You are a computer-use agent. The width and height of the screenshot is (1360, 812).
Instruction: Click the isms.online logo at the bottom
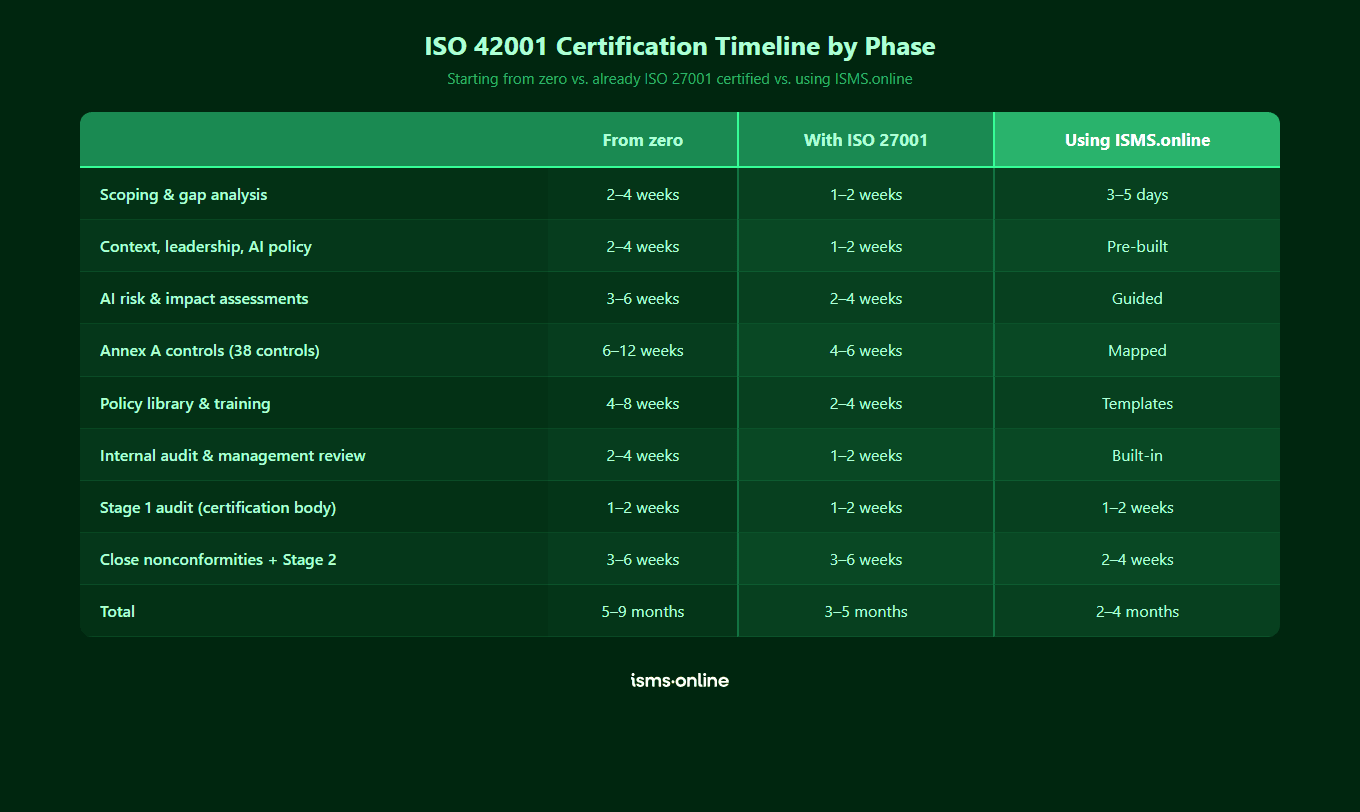coord(679,680)
